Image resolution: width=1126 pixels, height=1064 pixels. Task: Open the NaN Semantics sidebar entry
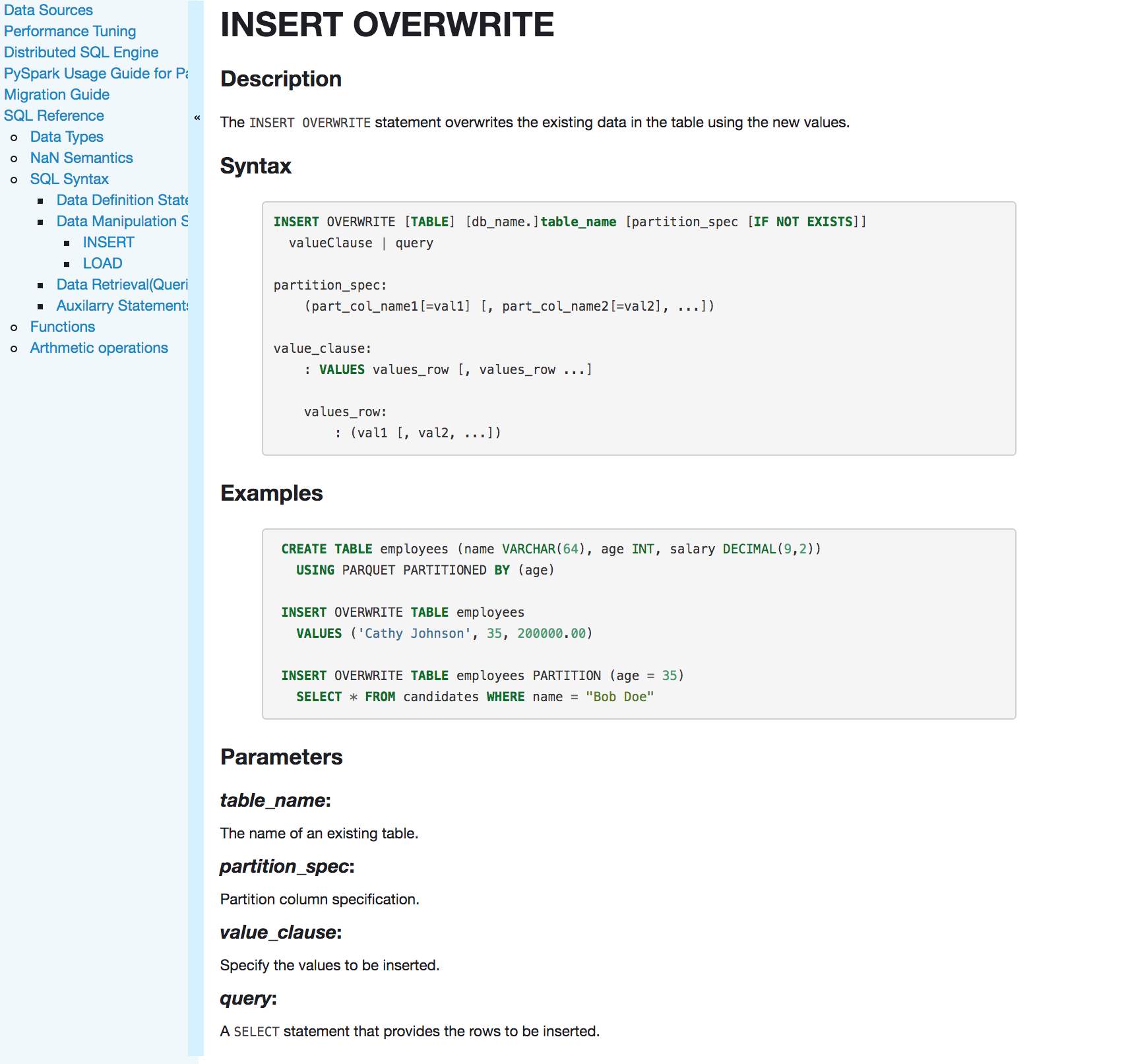pos(82,158)
